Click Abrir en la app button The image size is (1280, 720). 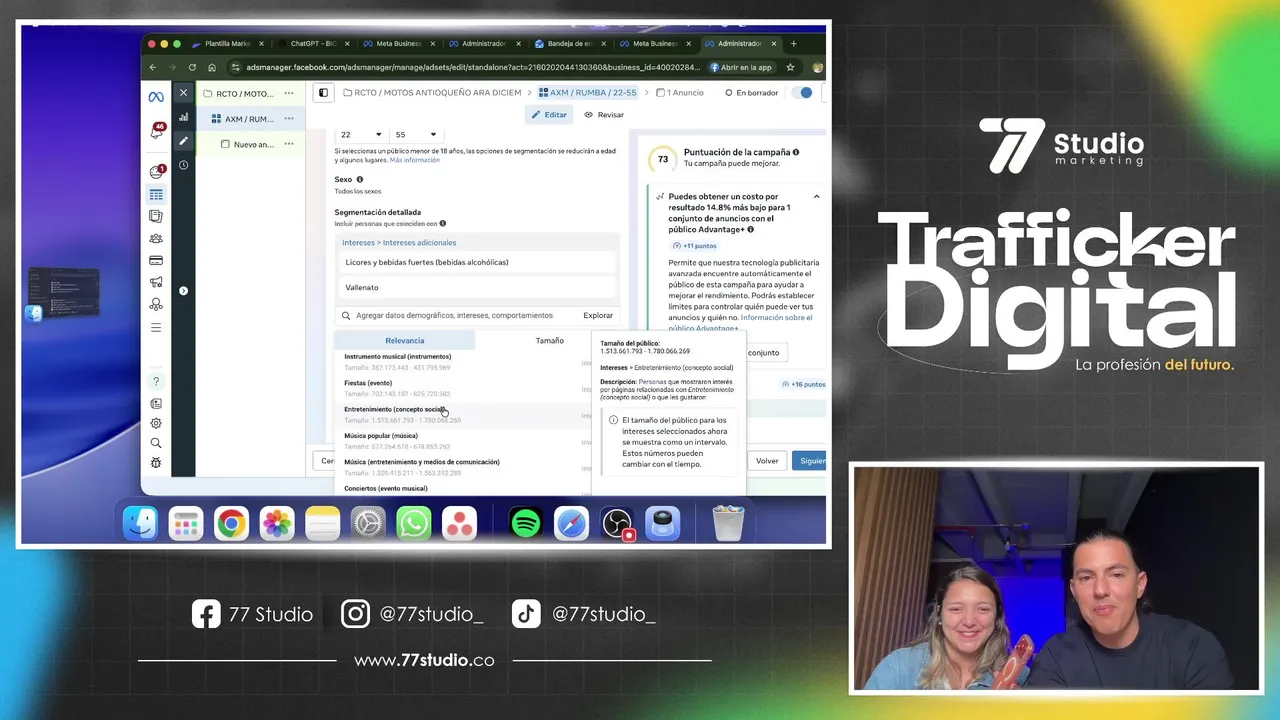(x=741, y=67)
